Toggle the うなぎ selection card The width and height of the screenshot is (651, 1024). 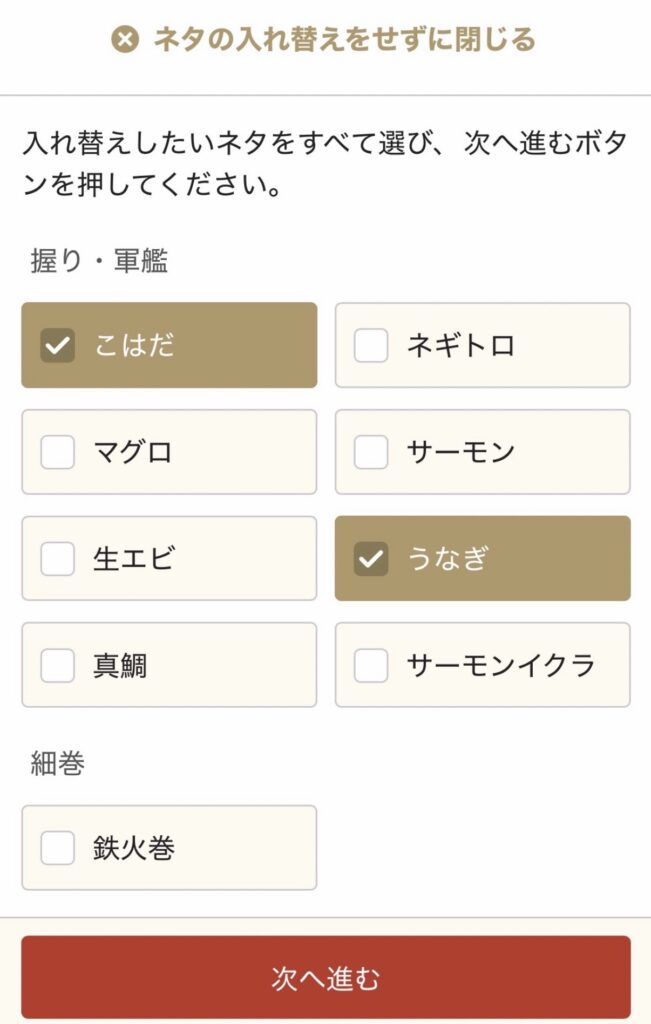(482, 558)
